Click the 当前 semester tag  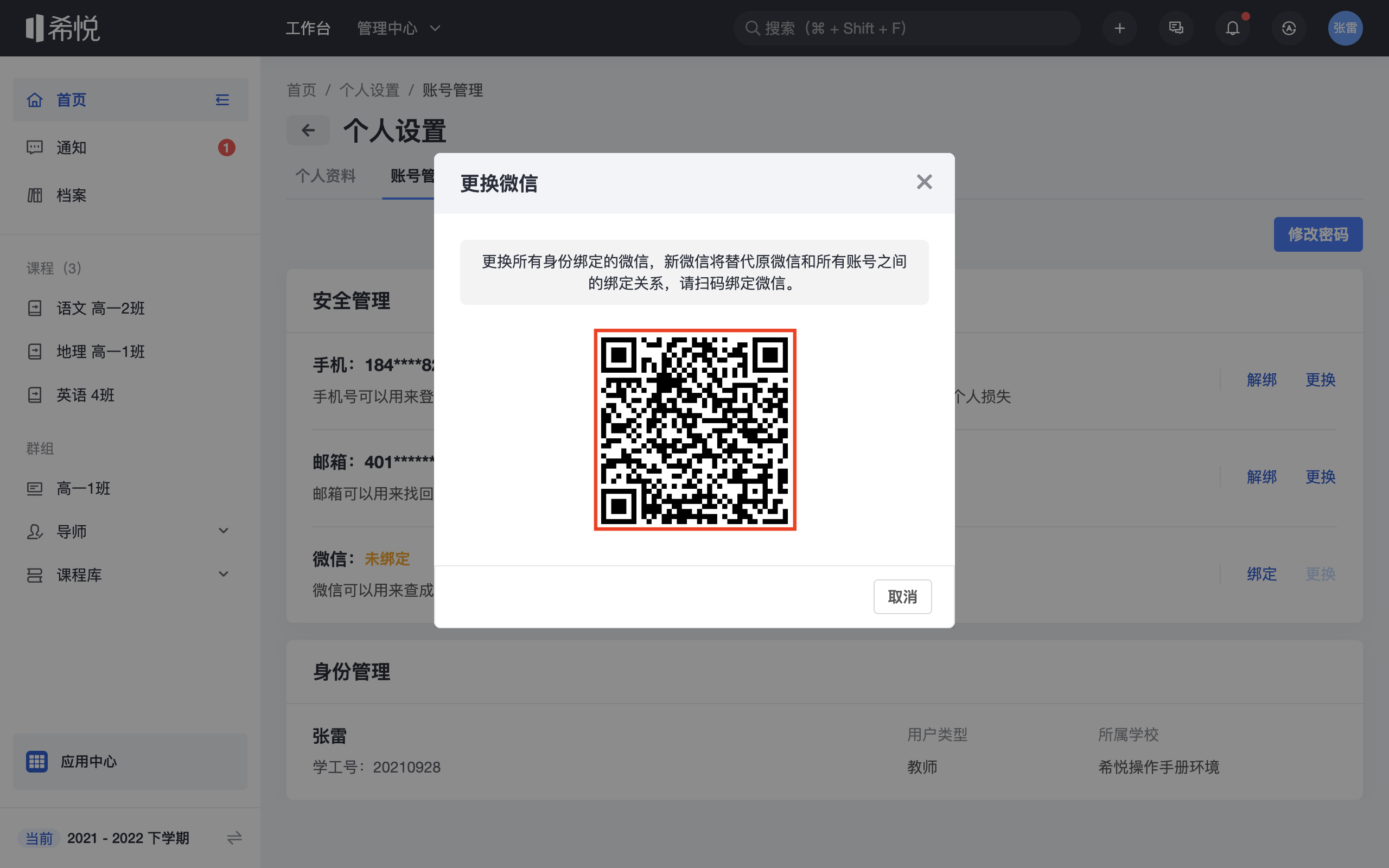pos(39,838)
